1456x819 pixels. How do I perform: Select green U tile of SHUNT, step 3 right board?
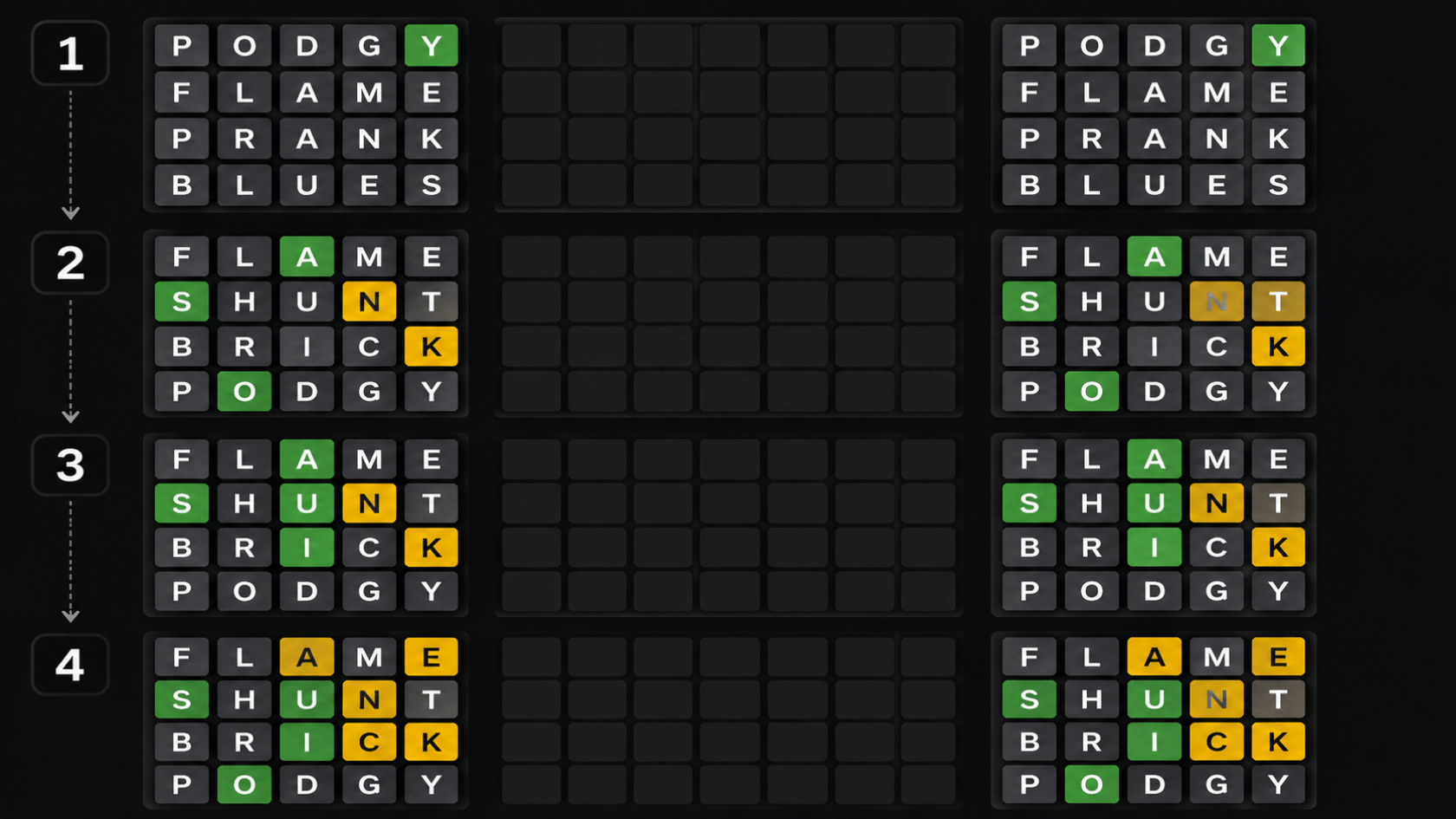[x=1154, y=504]
